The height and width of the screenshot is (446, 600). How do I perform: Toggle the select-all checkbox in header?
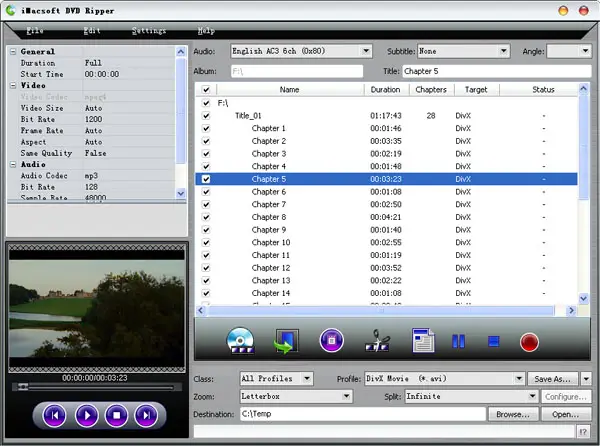coord(206,90)
